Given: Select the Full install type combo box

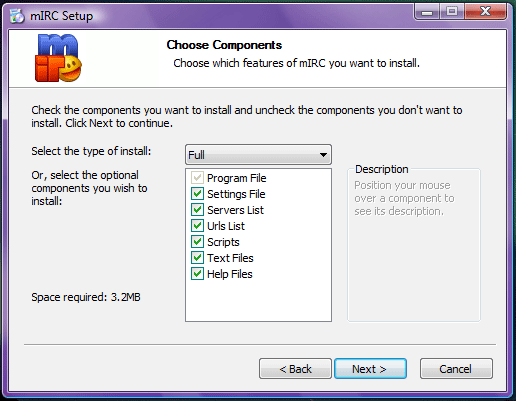Looking at the screenshot, I should point(258,155).
